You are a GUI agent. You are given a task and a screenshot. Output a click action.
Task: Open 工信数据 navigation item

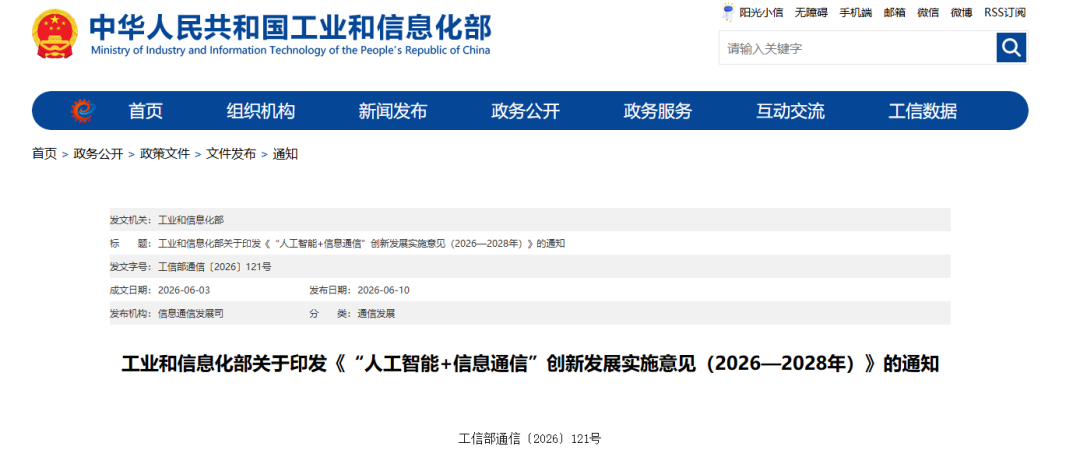click(922, 111)
